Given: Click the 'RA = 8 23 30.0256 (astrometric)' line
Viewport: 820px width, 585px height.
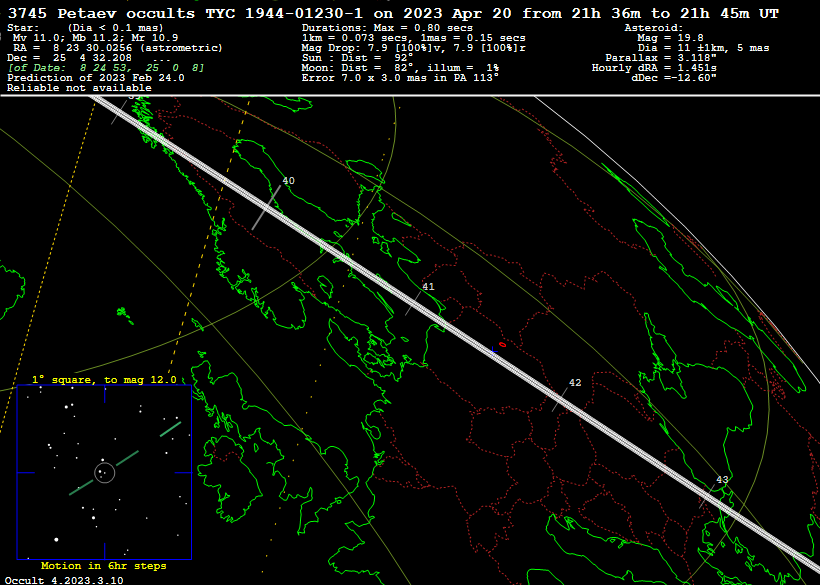Looking at the screenshot, I should tap(118, 48).
